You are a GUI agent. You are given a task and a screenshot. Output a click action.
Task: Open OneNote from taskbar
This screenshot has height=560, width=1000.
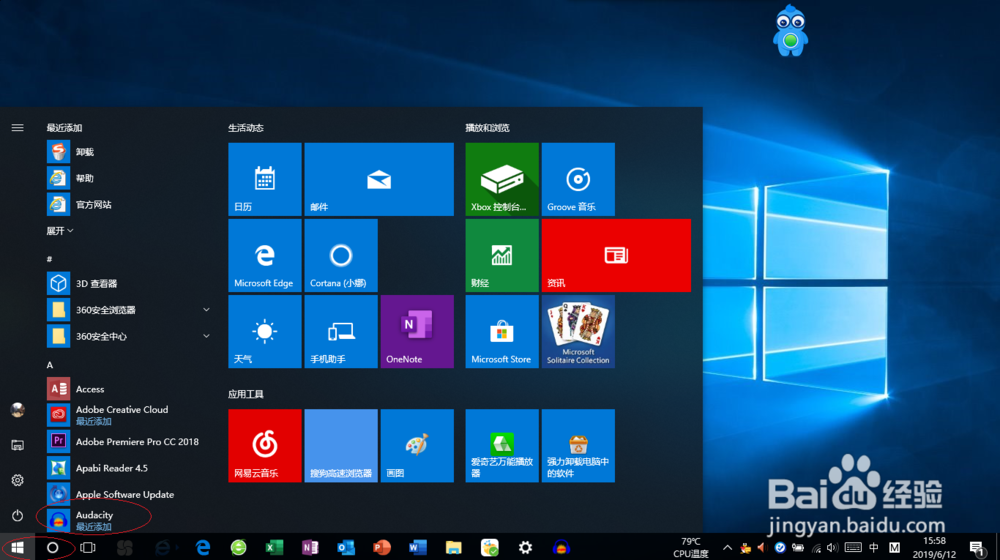[310, 547]
